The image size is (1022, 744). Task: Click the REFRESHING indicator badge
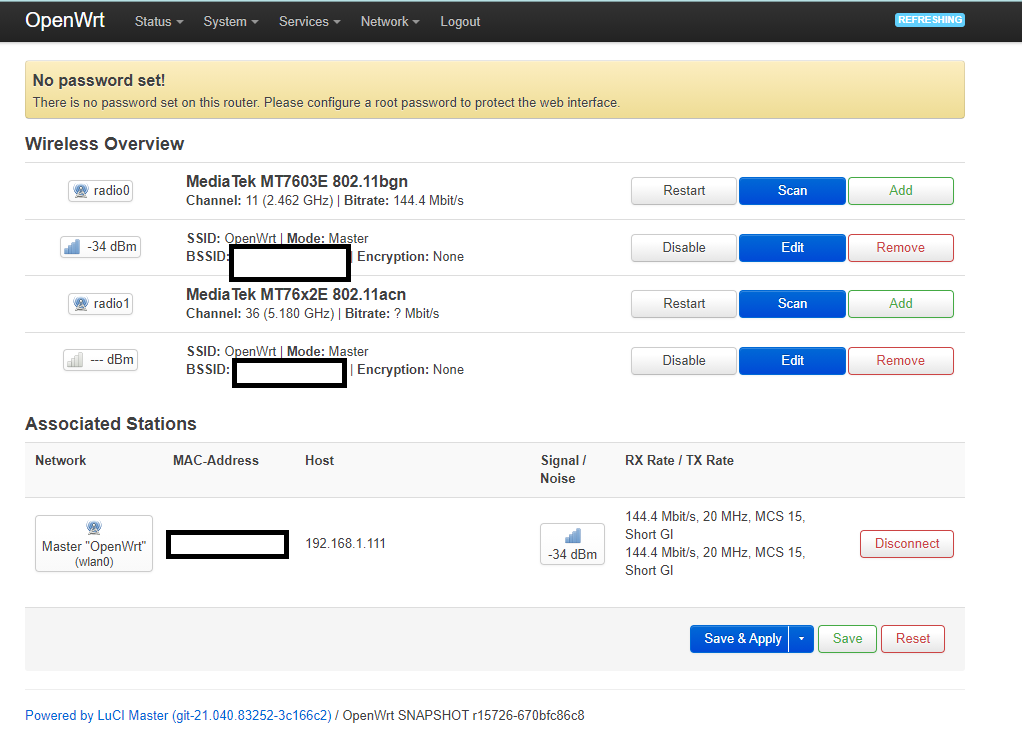(929, 20)
